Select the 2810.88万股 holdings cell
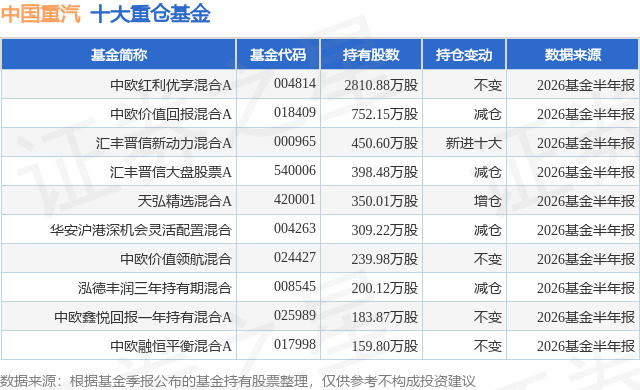The height and width of the screenshot is (390, 640). (x=381, y=85)
